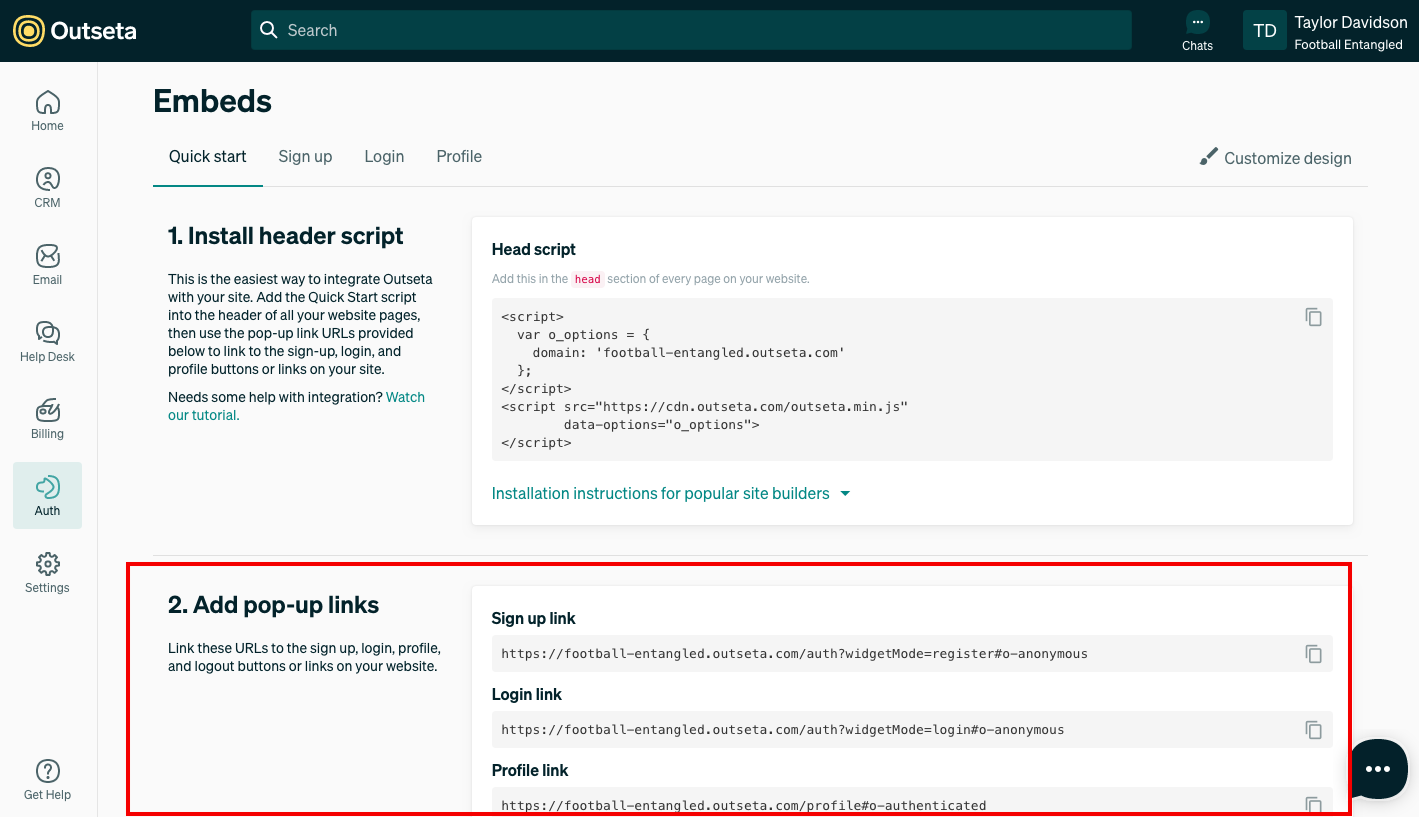Follow the Watch our tutorial link
1419x817 pixels.
(x=296, y=406)
